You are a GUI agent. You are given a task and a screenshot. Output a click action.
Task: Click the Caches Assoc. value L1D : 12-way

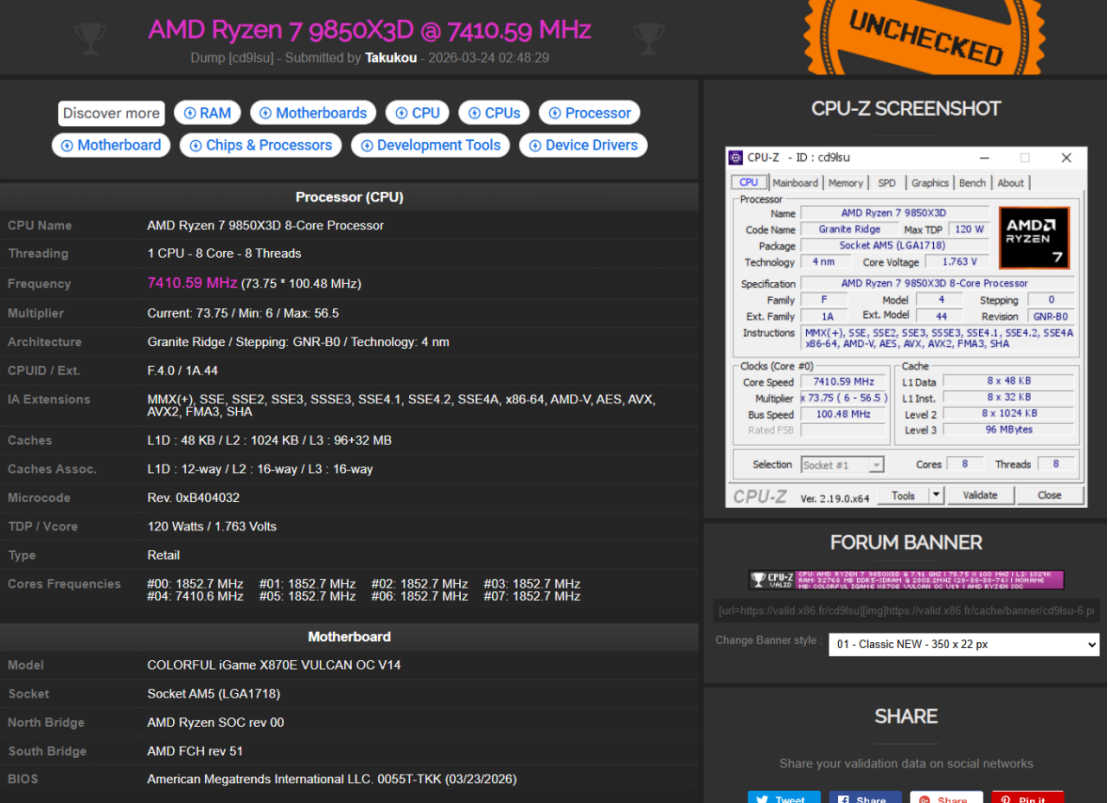tap(259, 469)
